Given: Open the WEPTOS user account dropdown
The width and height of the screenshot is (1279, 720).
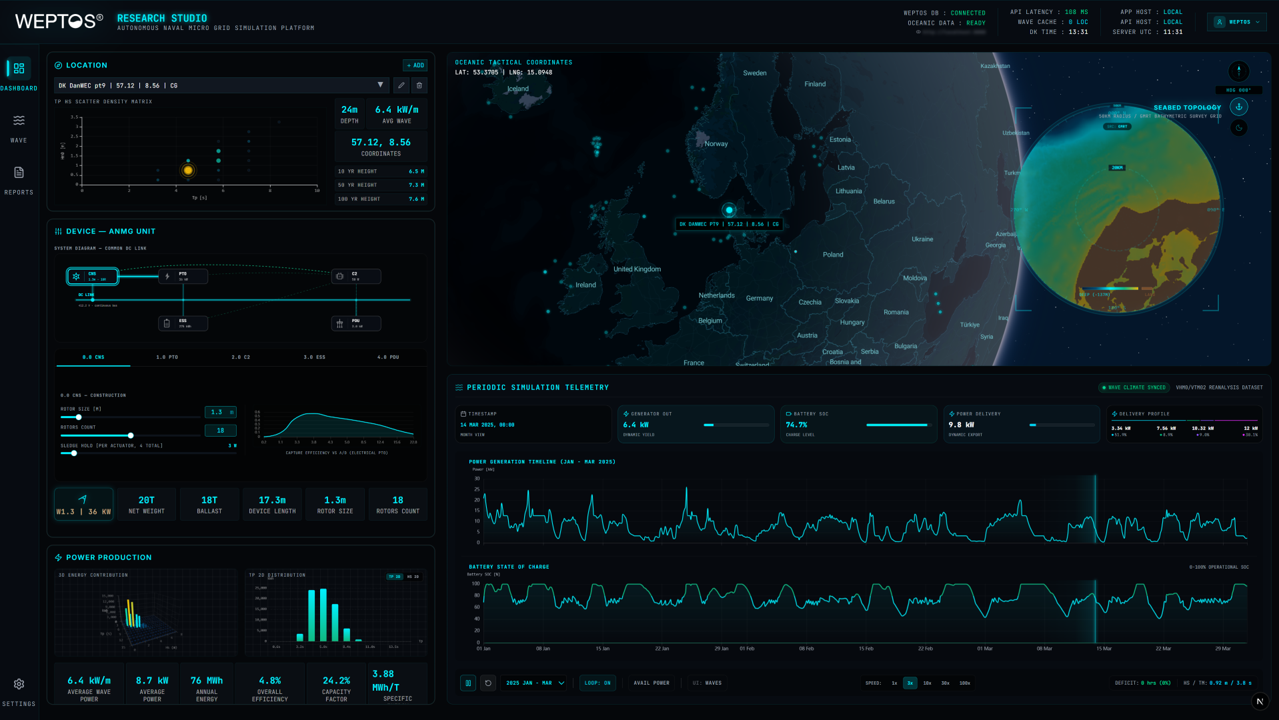Looking at the screenshot, I should [1237, 21].
